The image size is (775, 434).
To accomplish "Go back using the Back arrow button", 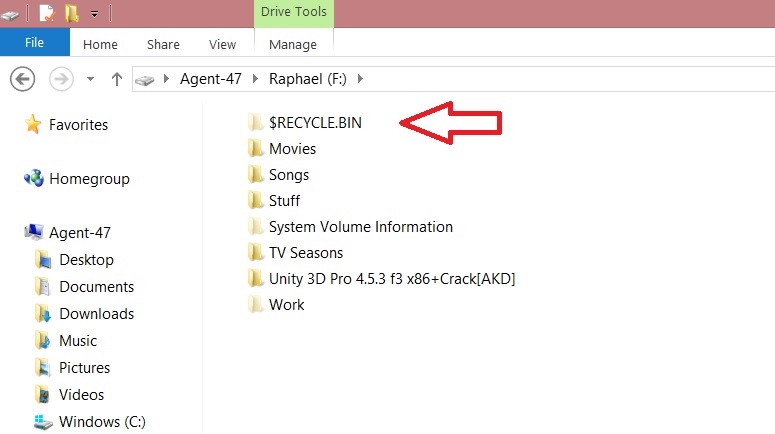I will 22,78.
